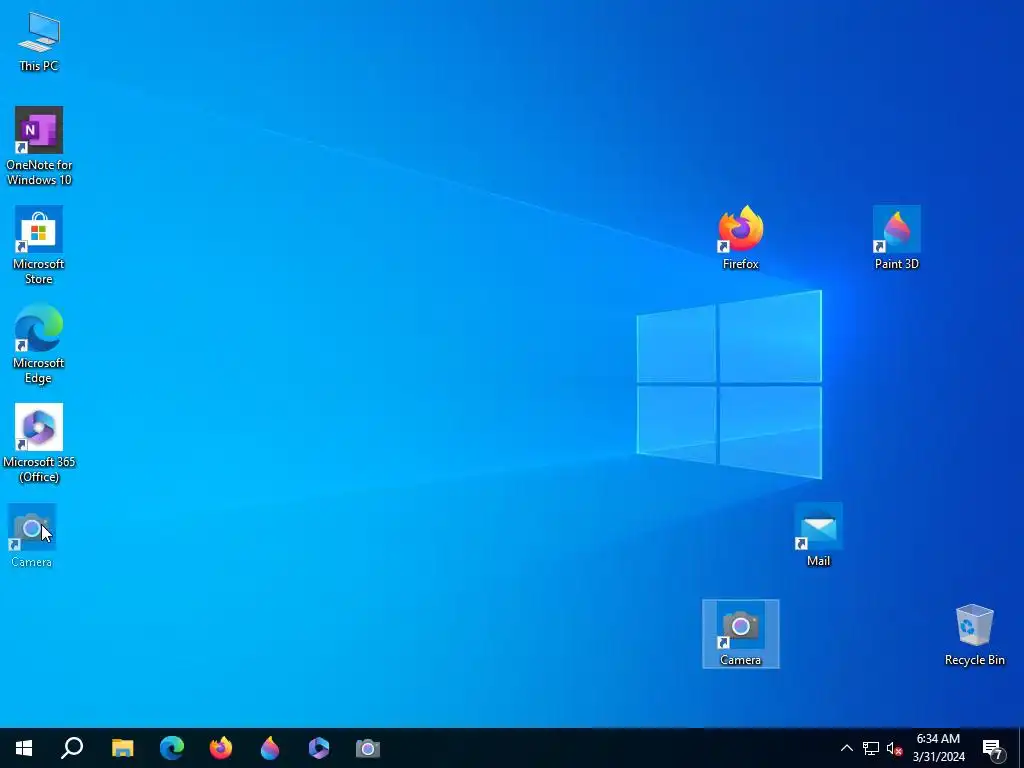
Task: Select the Microsoft Edge desktop shortcut
Action: click(x=39, y=344)
